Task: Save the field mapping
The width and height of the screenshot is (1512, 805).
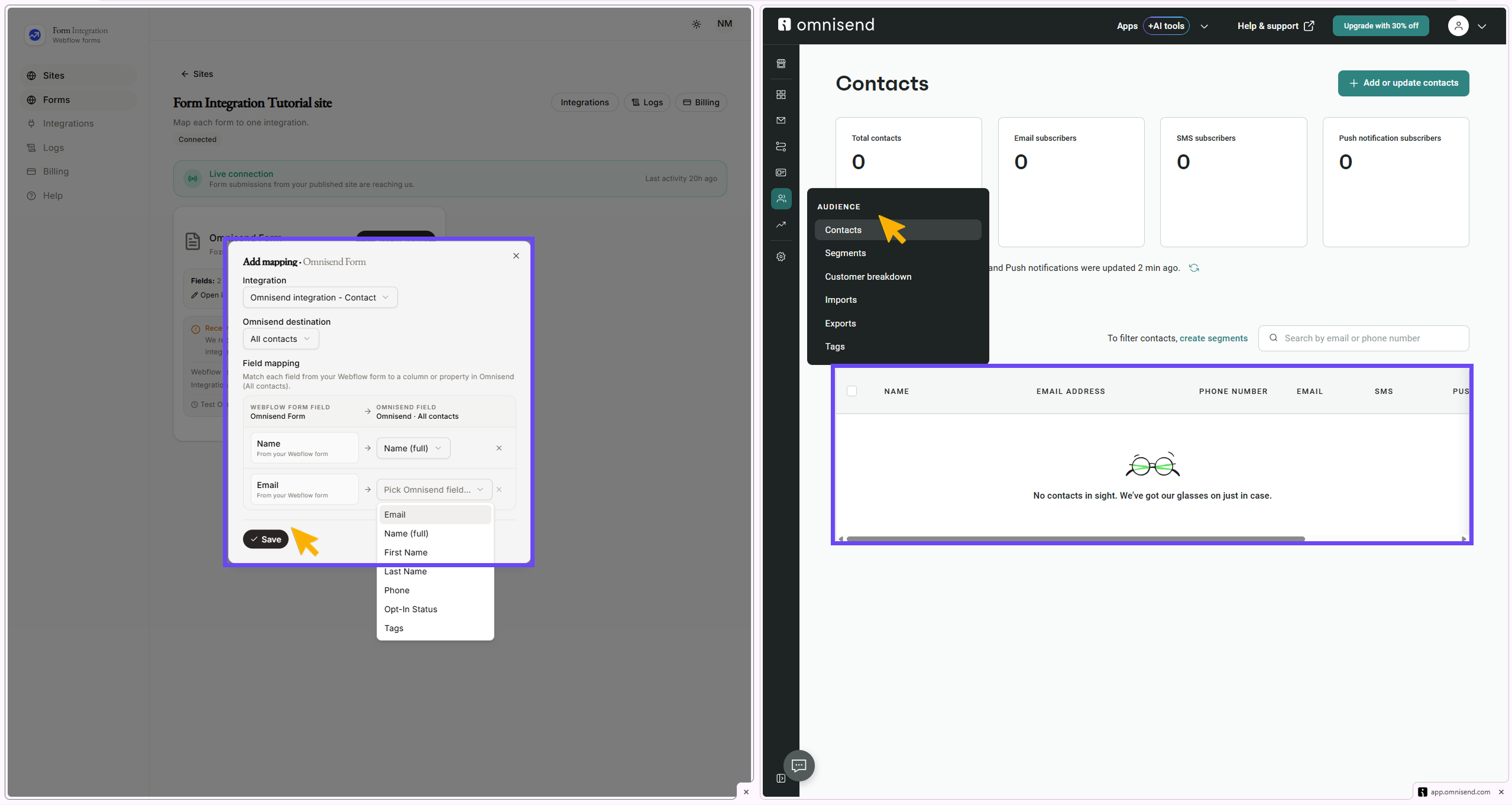Action: pos(266,539)
